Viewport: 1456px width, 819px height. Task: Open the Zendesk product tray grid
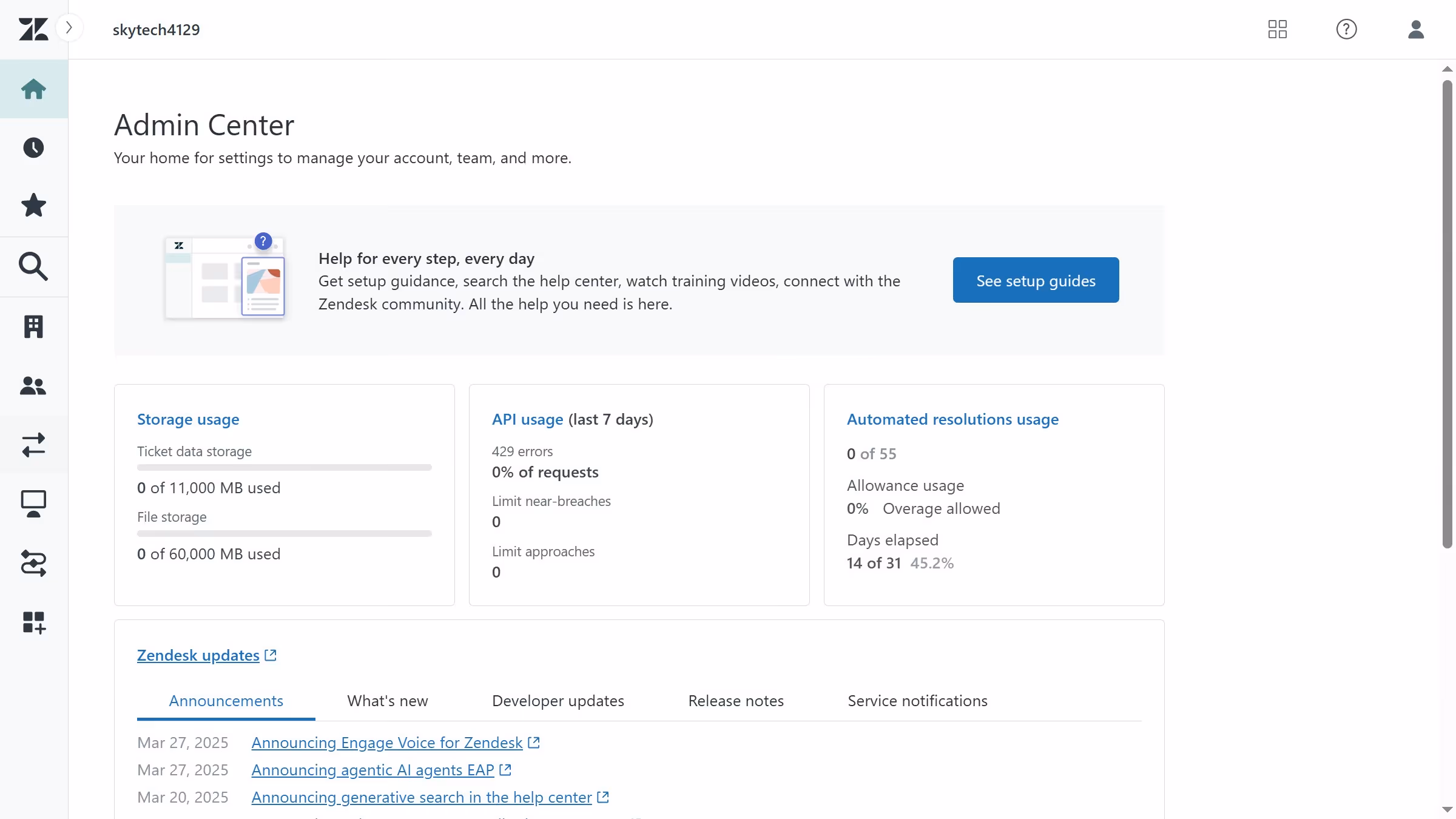coord(1277,29)
